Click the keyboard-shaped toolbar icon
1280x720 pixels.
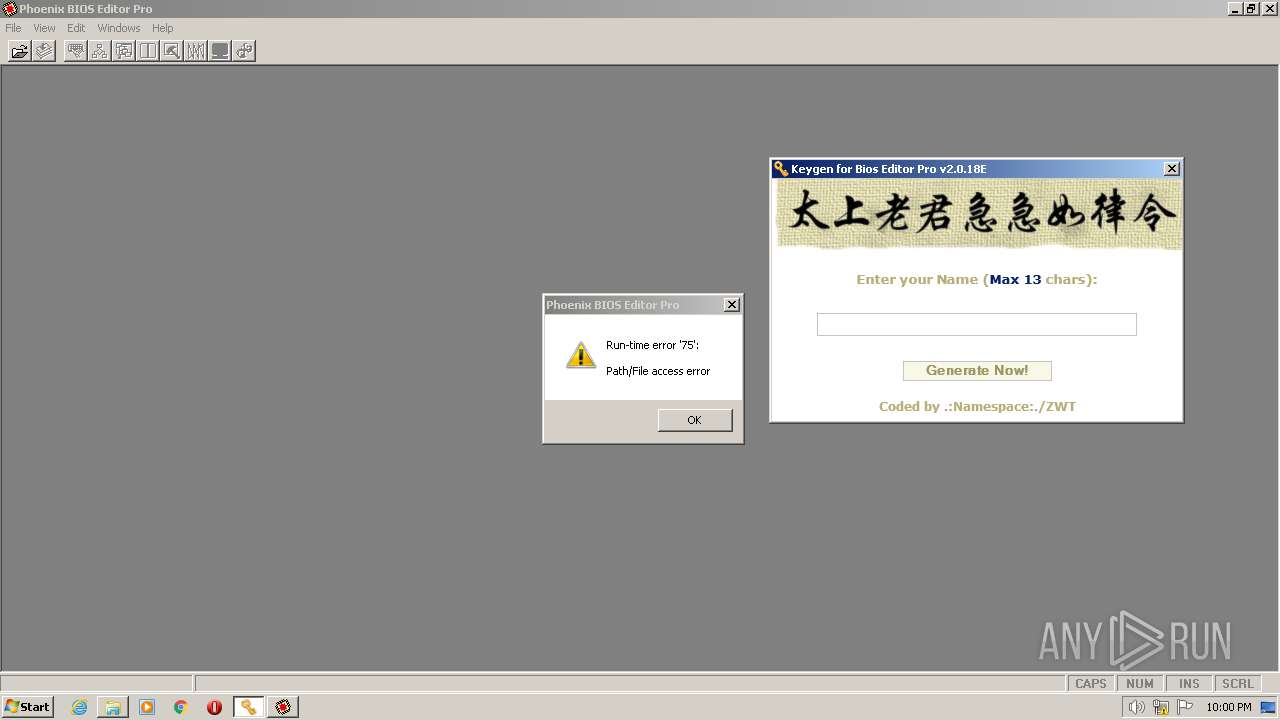coord(76,50)
